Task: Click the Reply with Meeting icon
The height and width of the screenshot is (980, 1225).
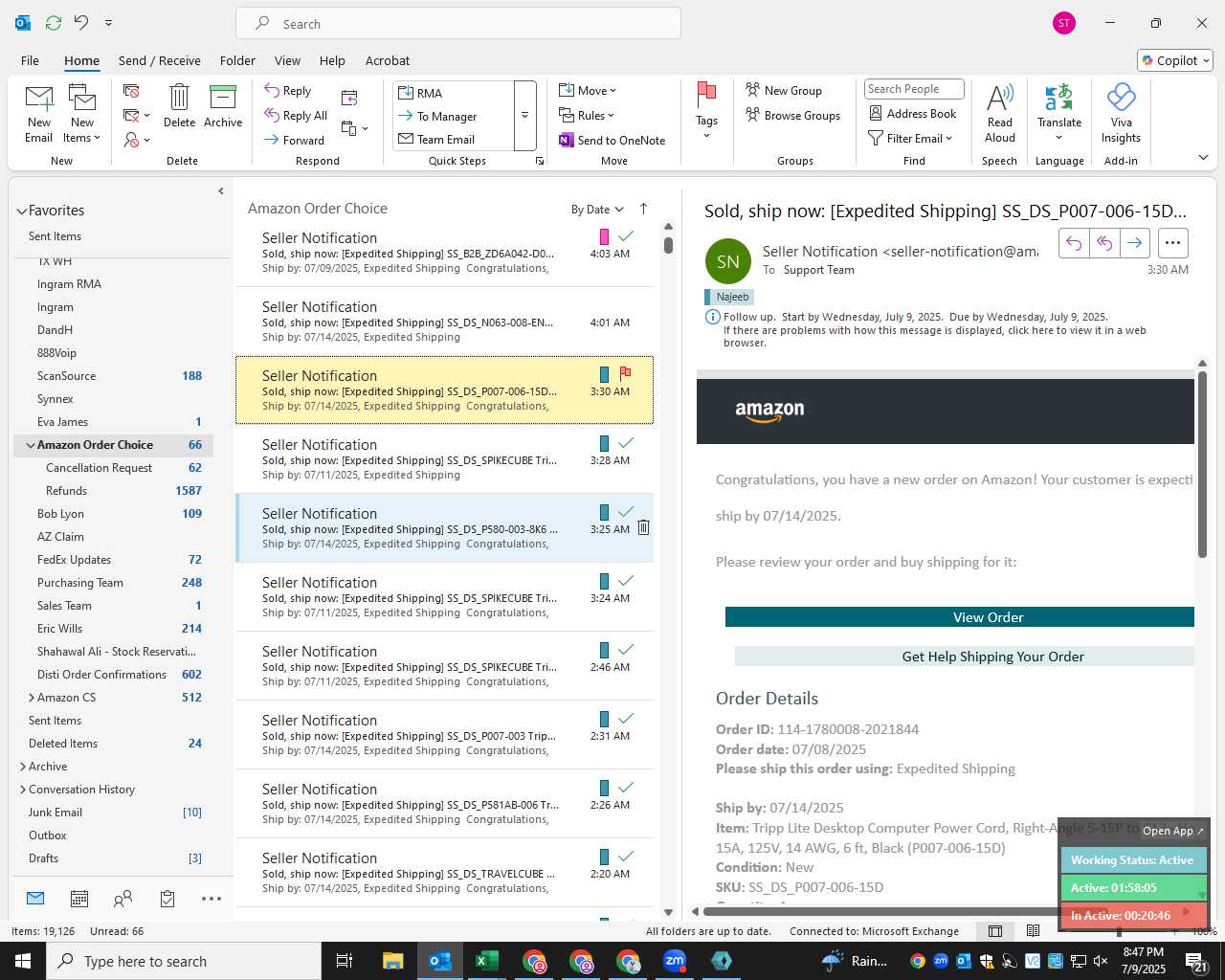Action: (x=349, y=98)
